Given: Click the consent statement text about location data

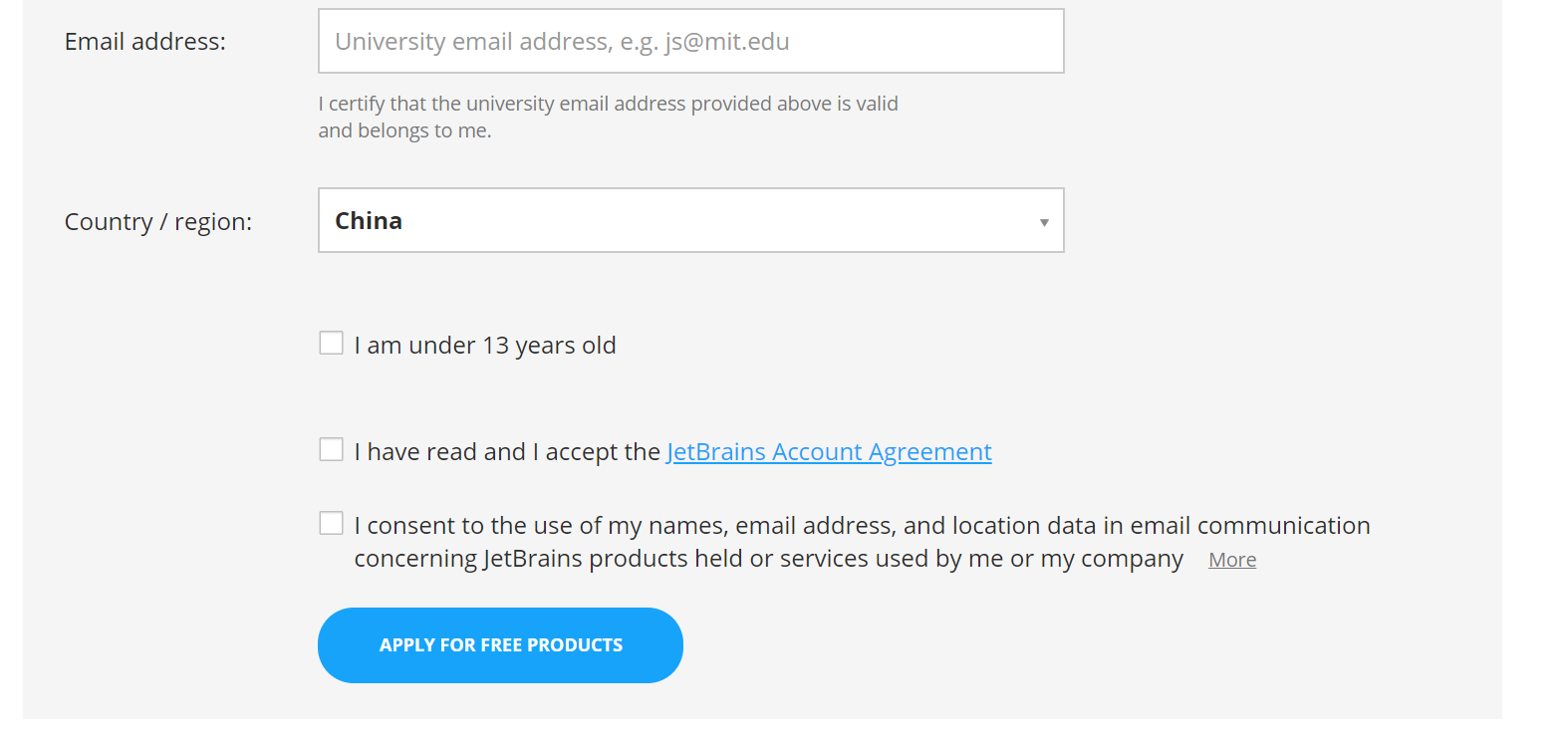Looking at the screenshot, I should (x=862, y=541).
